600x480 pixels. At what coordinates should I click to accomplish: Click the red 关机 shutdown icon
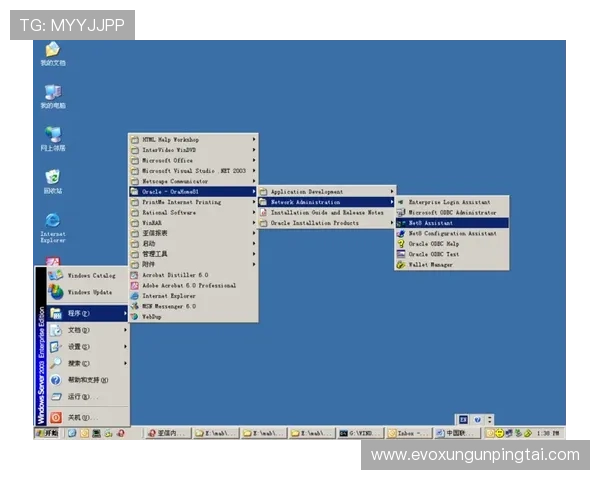click(56, 417)
